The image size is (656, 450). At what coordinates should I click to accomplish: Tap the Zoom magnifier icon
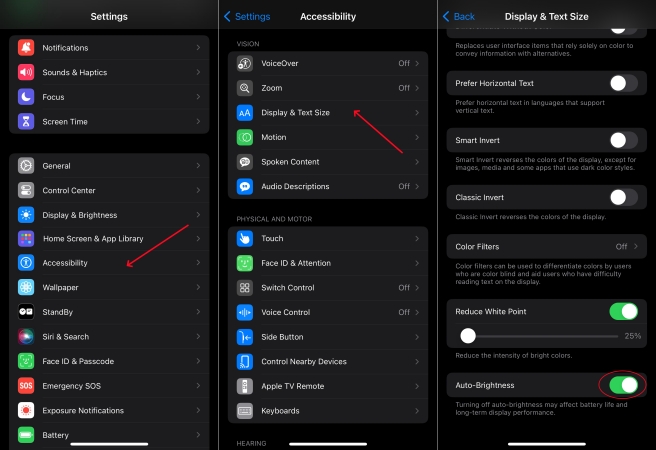tap(245, 88)
